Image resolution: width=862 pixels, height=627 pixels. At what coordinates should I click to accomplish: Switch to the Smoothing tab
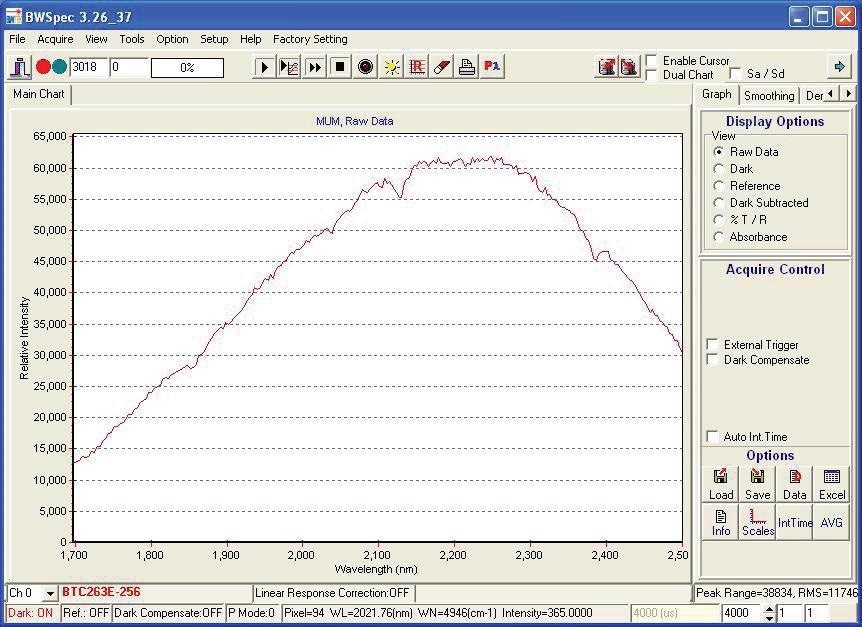[768, 96]
